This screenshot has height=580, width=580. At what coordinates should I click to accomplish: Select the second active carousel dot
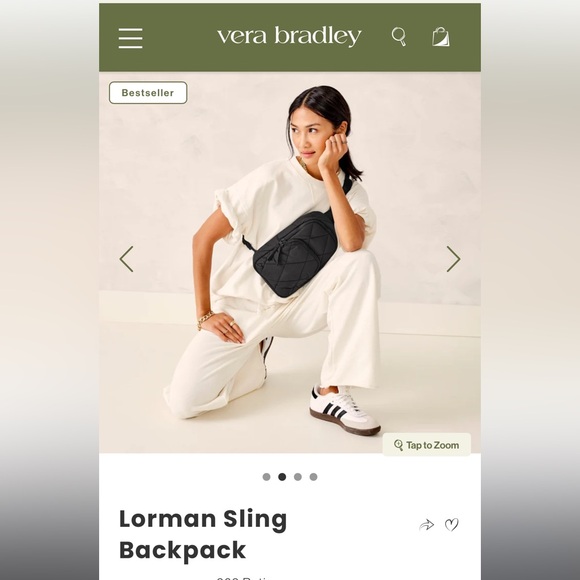pos(282,477)
